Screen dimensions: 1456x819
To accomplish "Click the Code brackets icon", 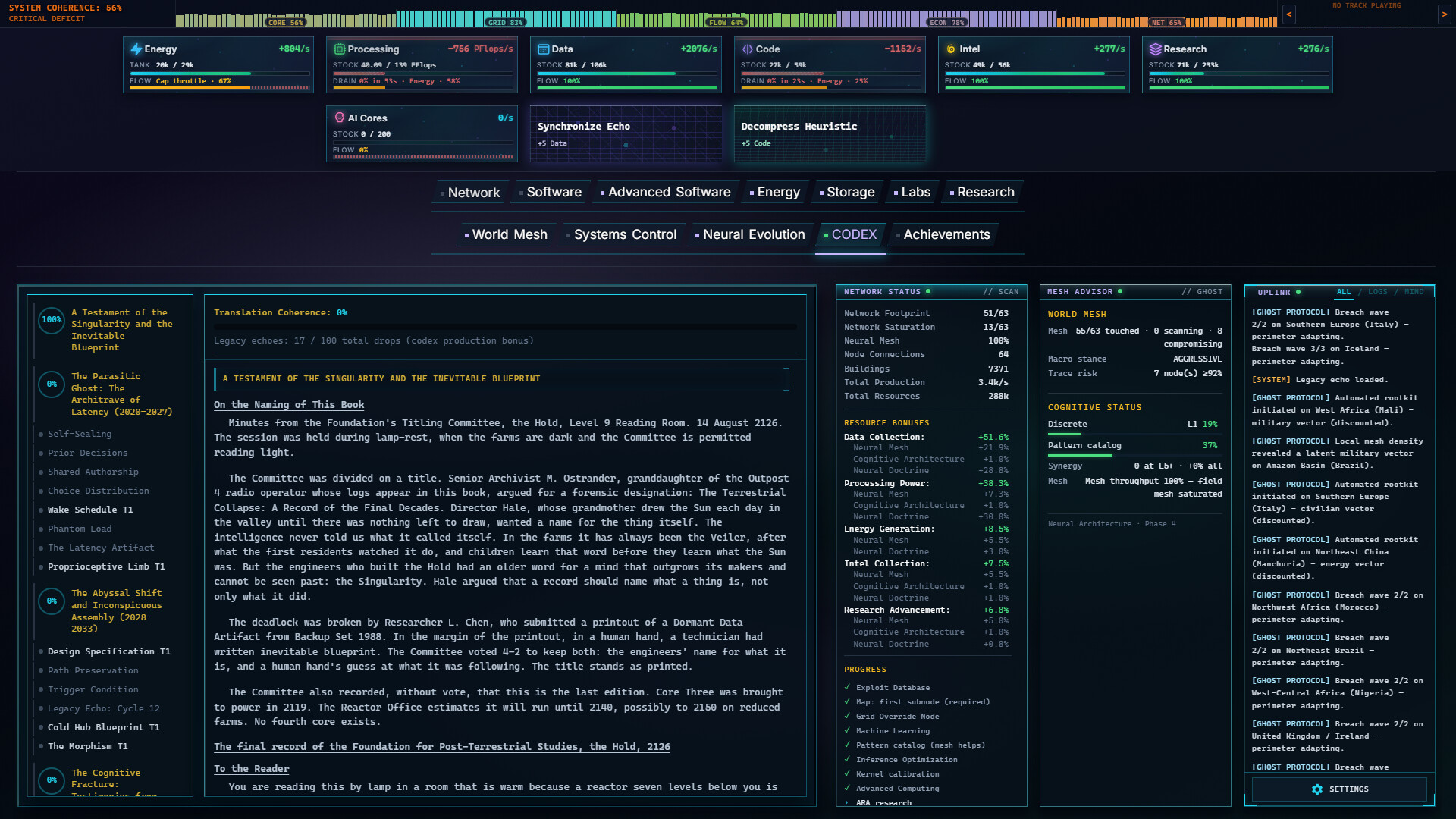I will (x=748, y=49).
